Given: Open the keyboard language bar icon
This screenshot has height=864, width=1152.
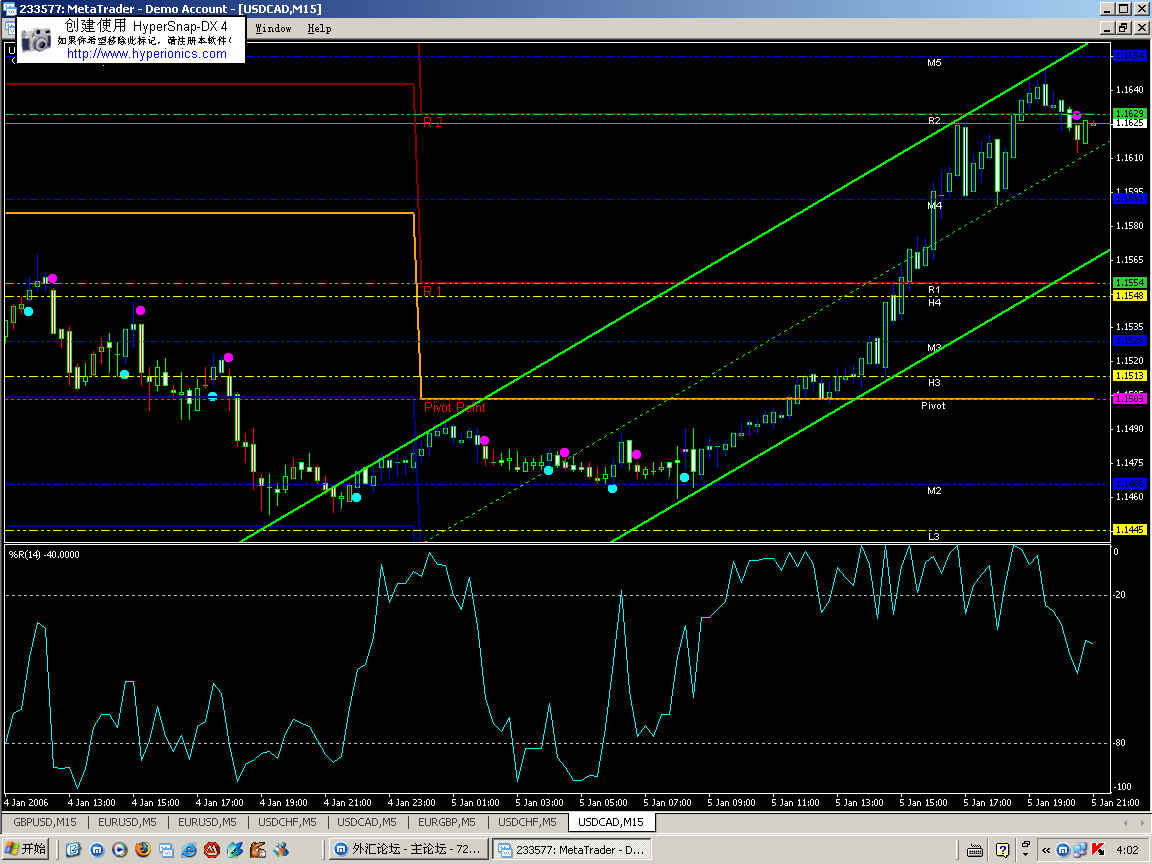Looking at the screenshot, I should pyautogui.click(x=975, y=850).
